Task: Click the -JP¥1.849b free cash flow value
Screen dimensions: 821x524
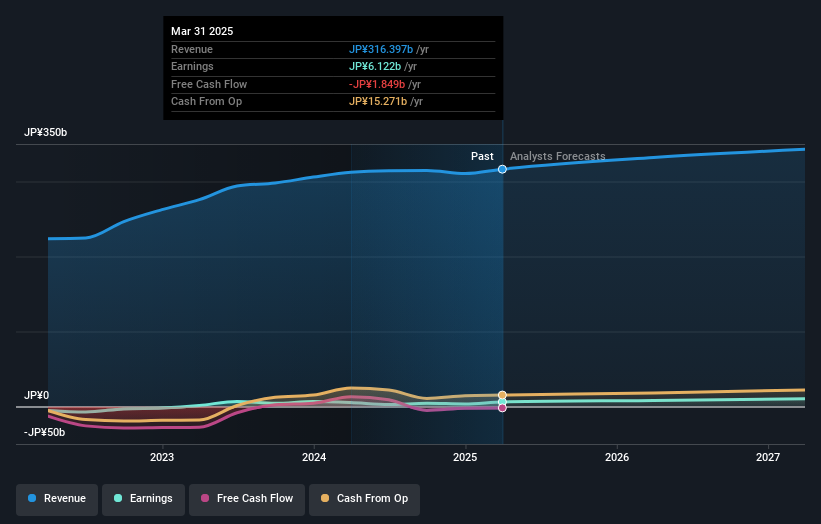Action: 377,84
